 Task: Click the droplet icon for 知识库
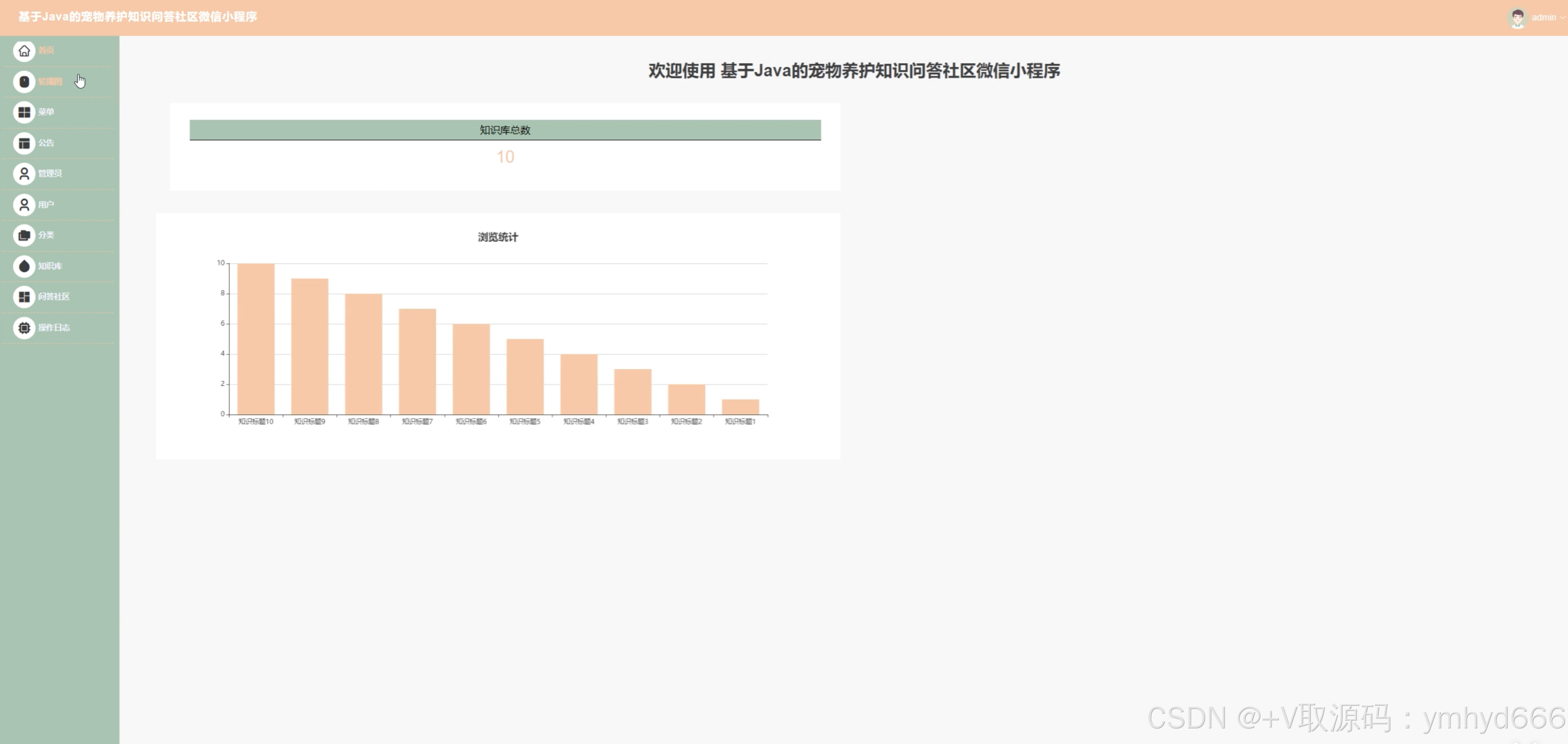tap(24, 266)
